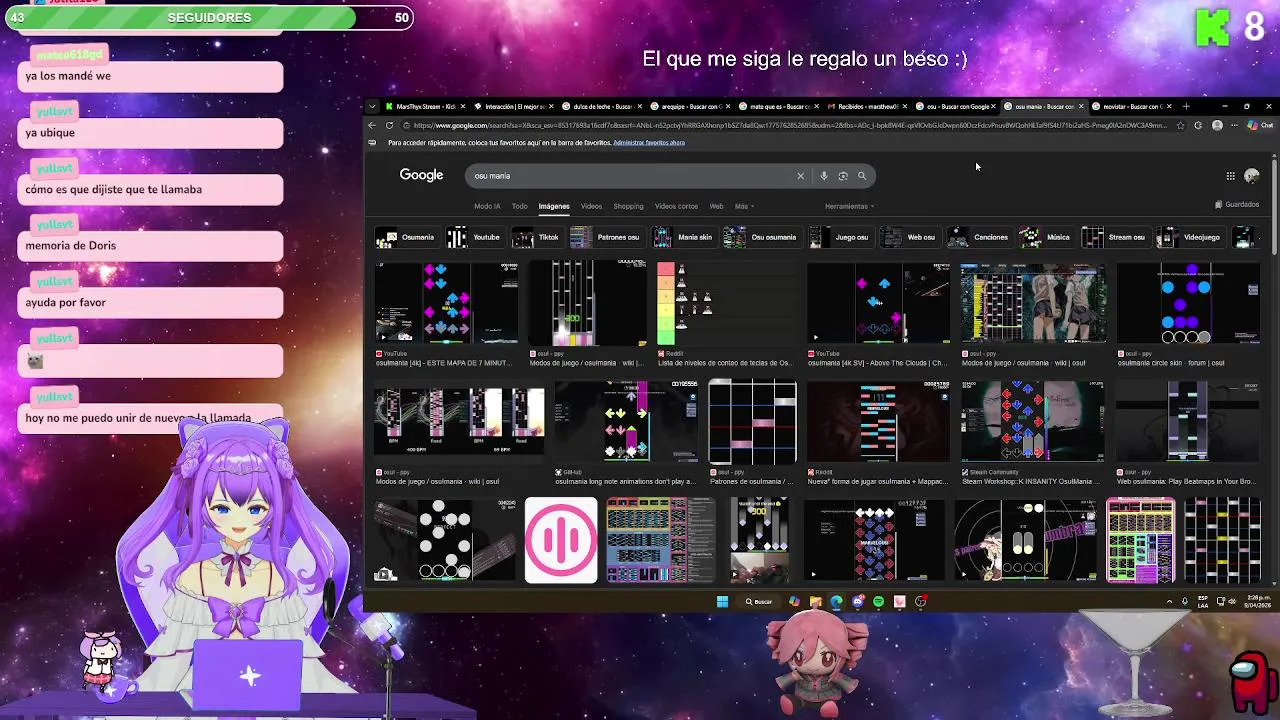Open Spotify from the taskbar
Viewport: 1280px width, 720px height.
tap(878, 601)
